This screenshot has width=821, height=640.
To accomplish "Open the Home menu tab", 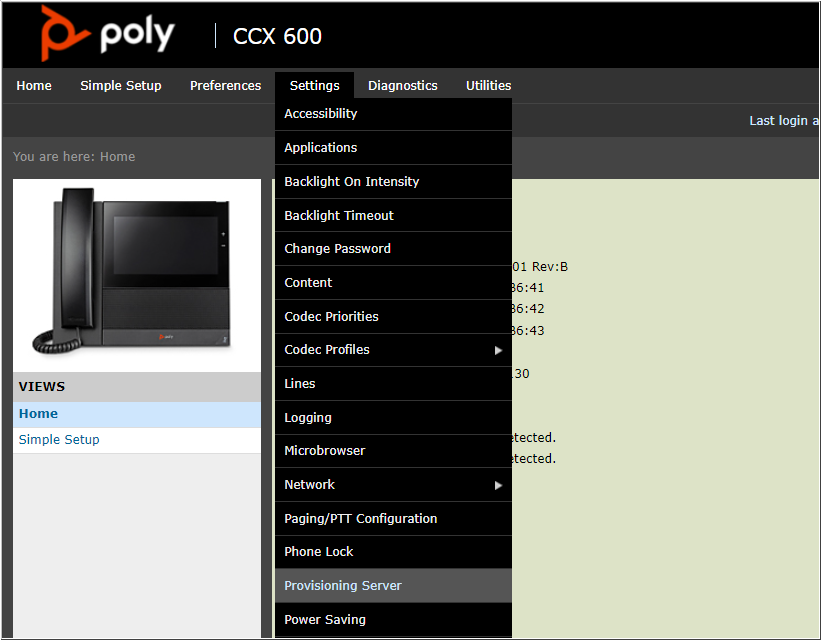I will click(x=34, y=86).
